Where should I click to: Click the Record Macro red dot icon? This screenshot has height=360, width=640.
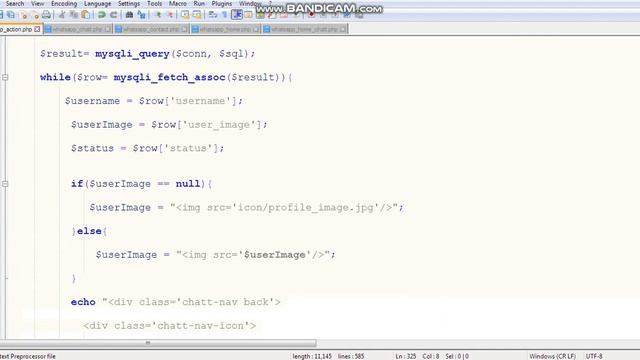click(311, 15)
